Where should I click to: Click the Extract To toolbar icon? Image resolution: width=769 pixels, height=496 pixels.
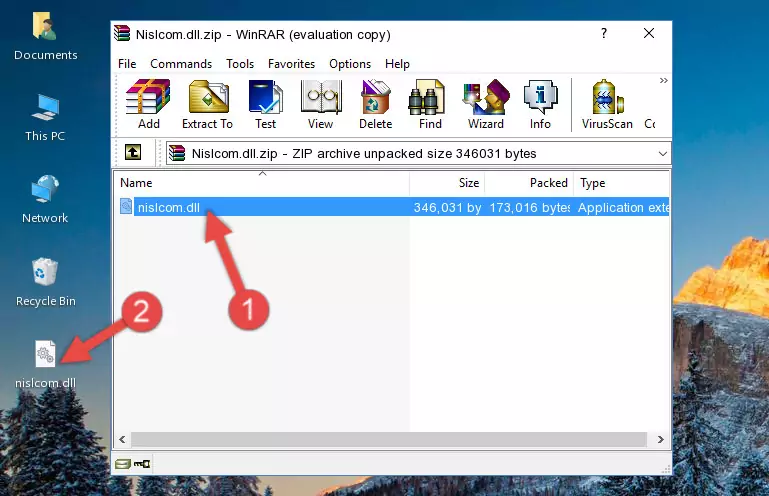[207, 104]
